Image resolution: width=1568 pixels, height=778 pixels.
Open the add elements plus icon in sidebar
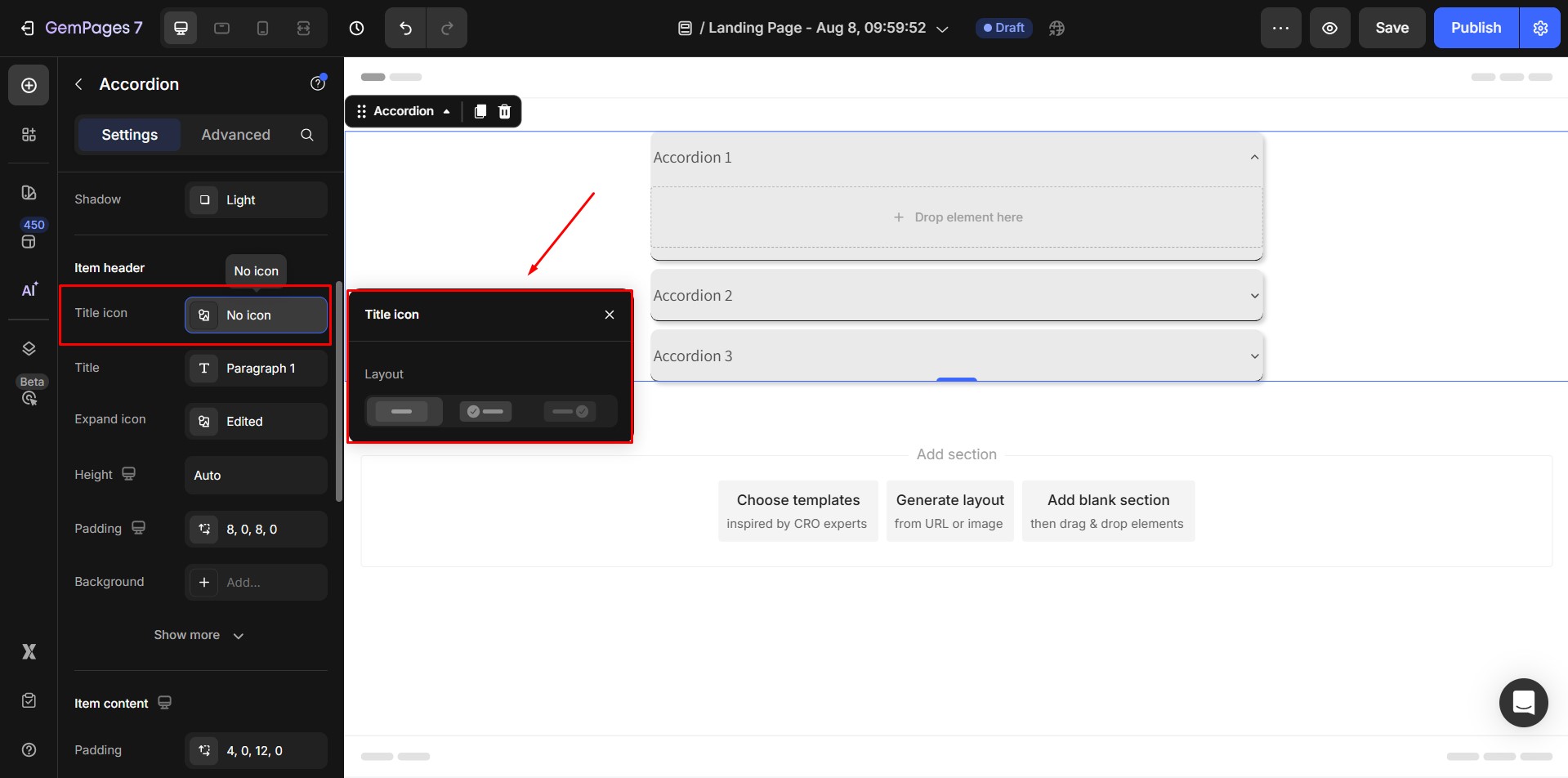pos(29,86)
